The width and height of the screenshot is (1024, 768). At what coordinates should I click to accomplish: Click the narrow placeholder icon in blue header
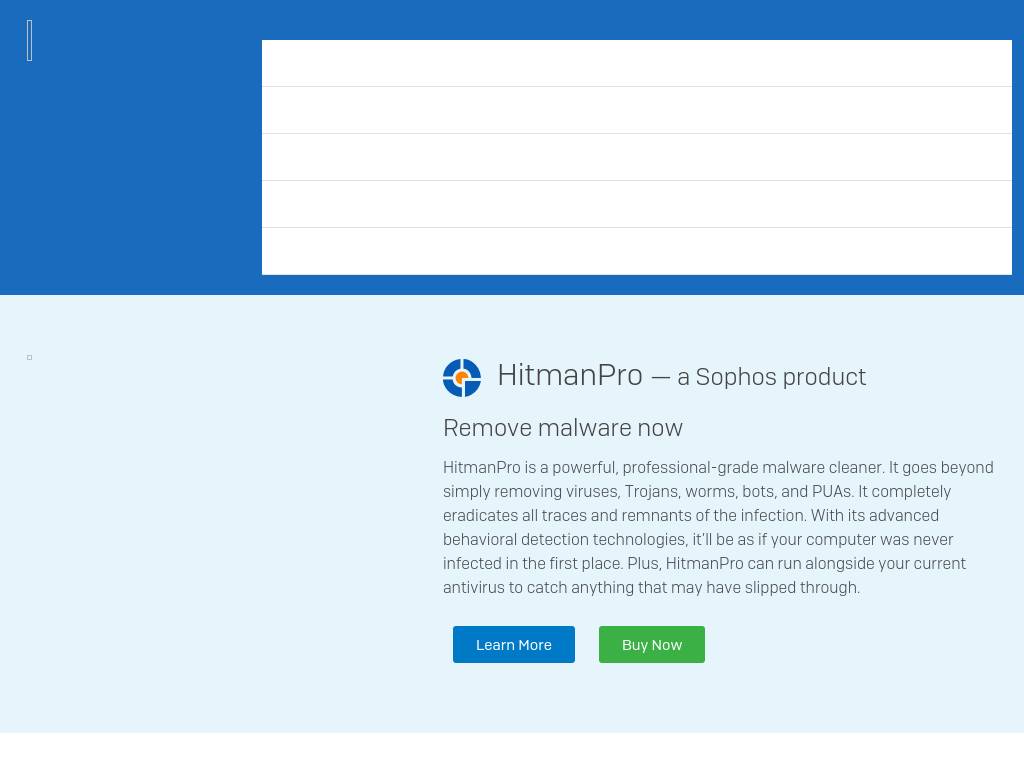coord(30,41)
